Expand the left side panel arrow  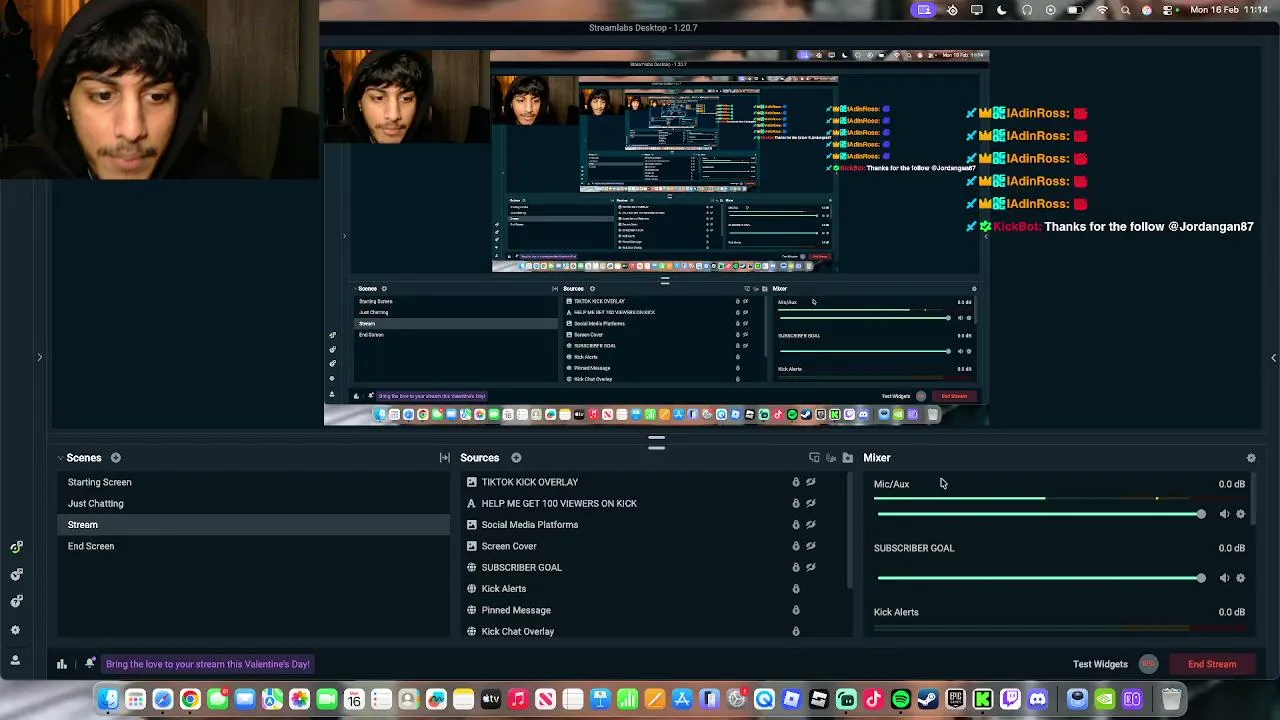coord(40,357)
